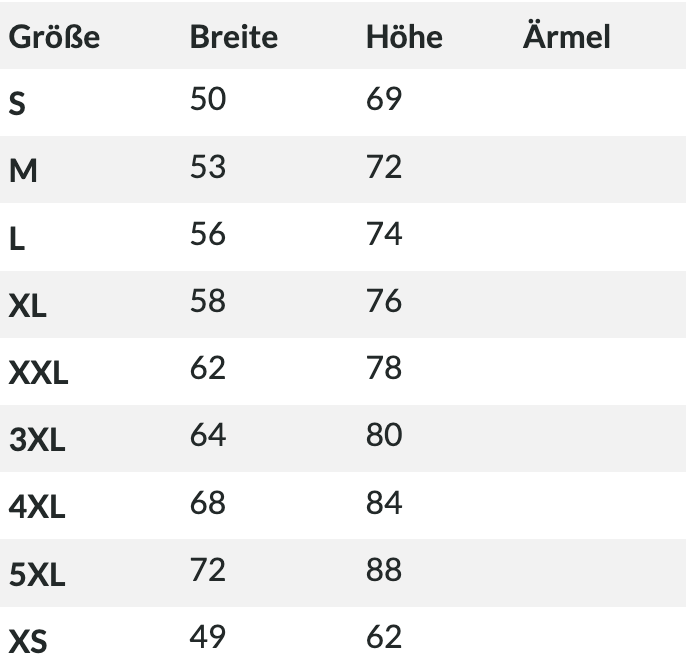Image resolution: width=686 pixels, height=662 pixels.
Task: Click the XXL size row label
Action: 38,372
